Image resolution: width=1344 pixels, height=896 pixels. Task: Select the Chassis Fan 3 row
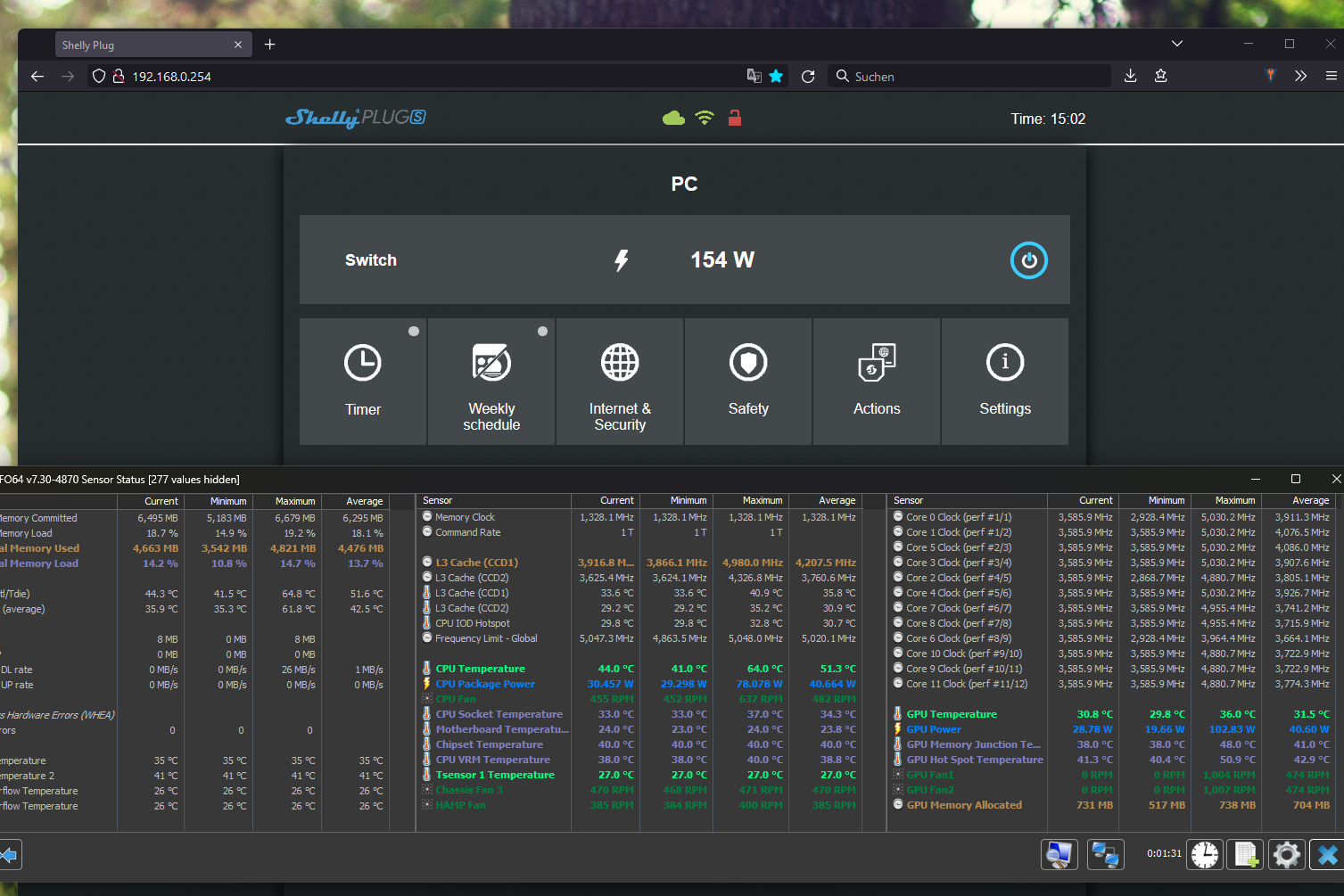[639, 790]
